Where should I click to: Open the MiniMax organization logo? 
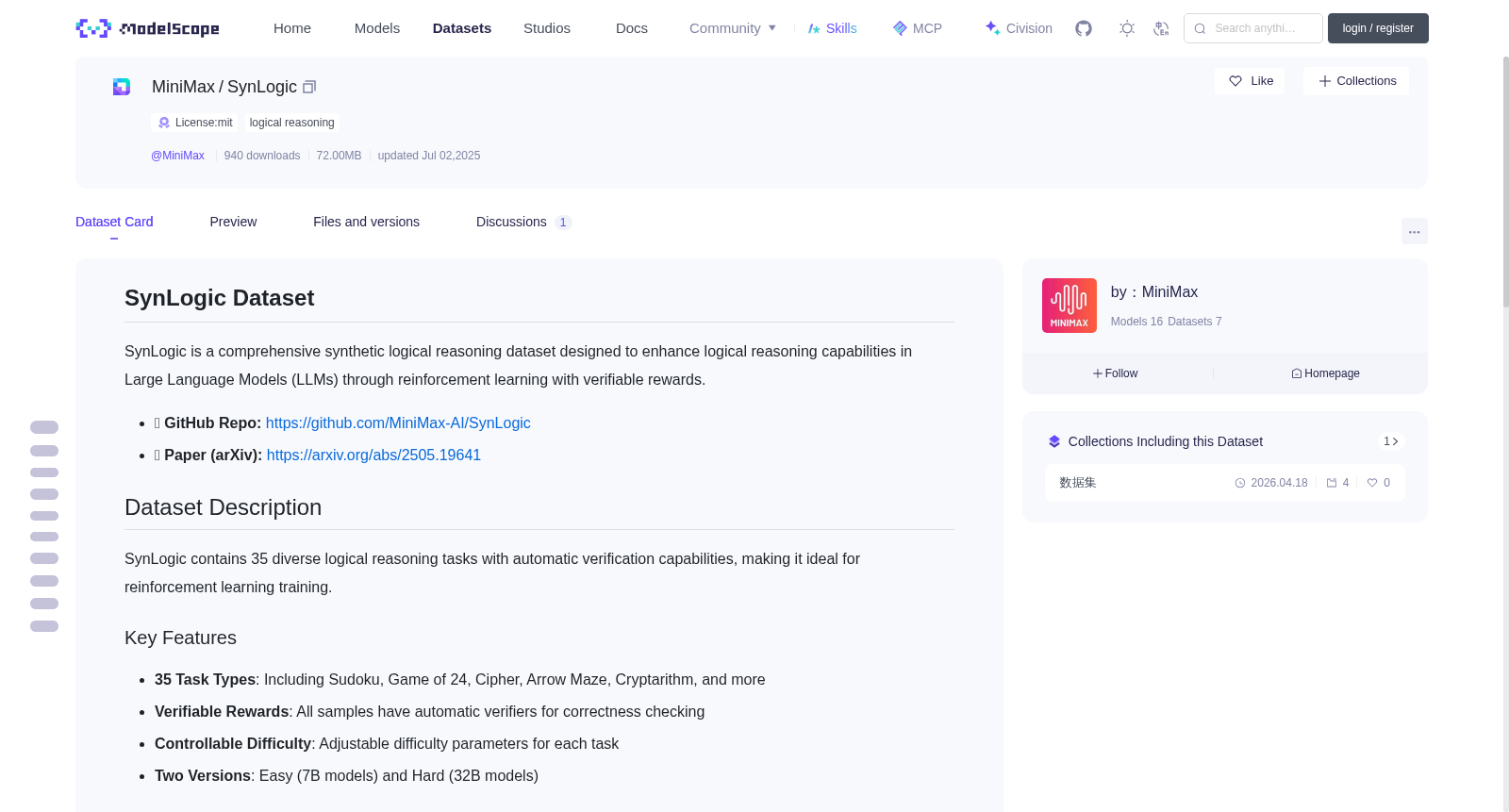(1070, 306)
